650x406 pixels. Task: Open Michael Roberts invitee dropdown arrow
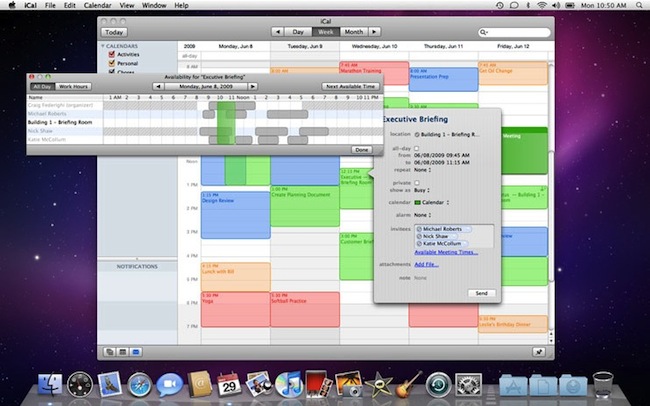(x=466, y=229)
